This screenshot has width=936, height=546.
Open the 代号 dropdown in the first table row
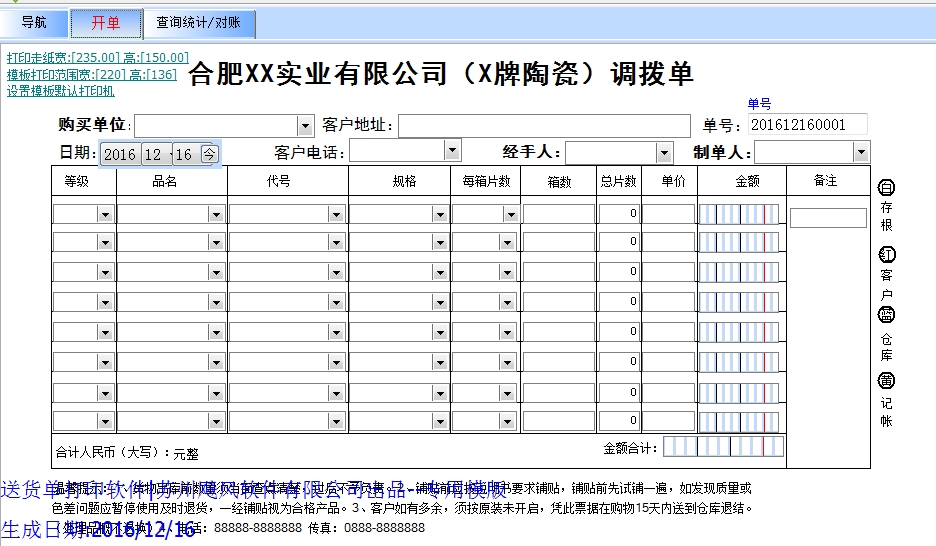click(336, 214)
